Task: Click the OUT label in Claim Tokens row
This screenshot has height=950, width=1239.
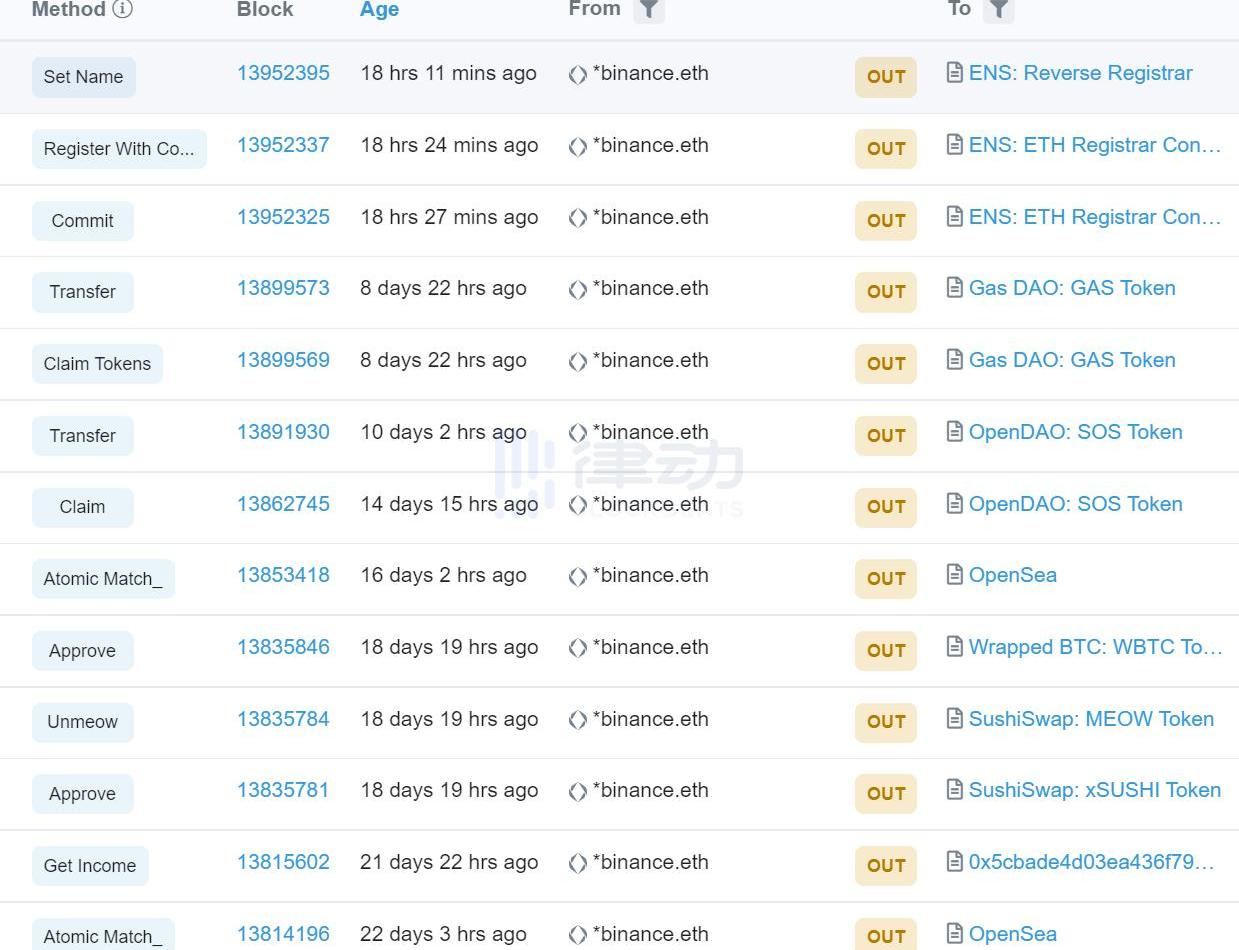Action: click(886, 363)
